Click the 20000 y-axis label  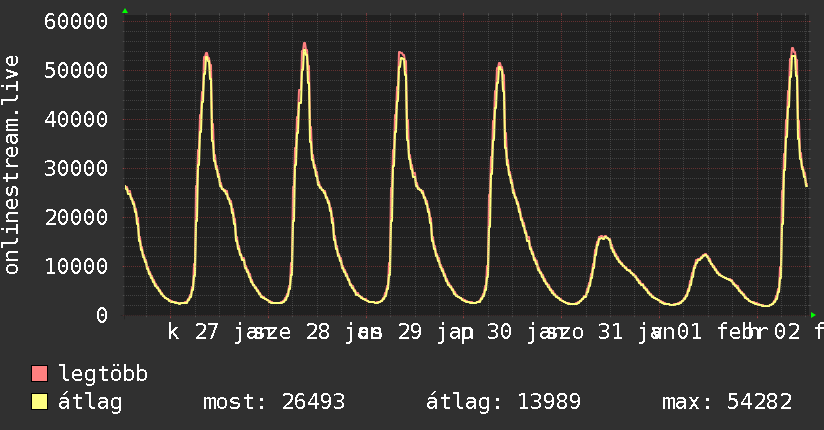(x=76, y=217)
